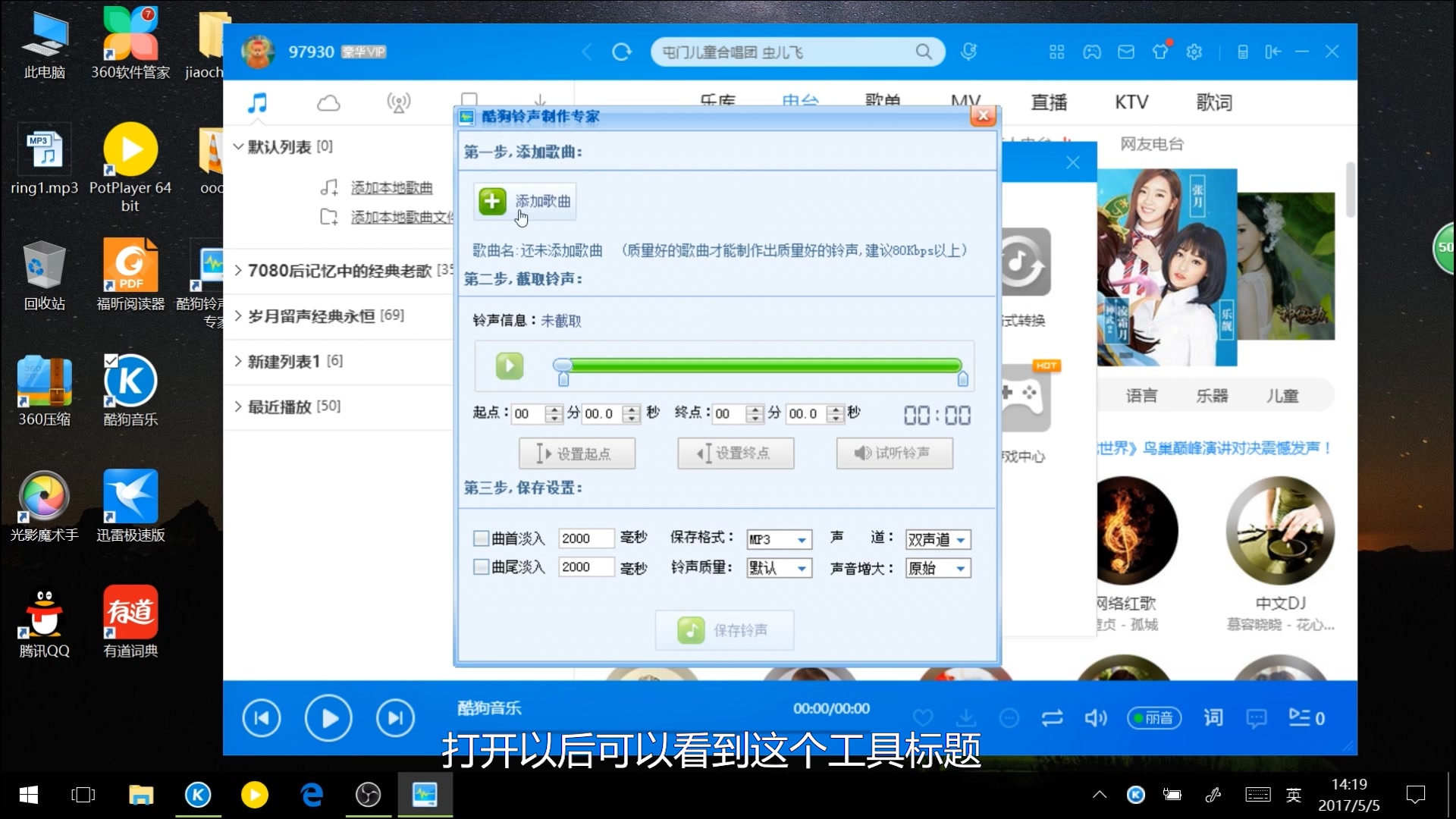Image resolution: width=1456 pixels, height=819 pixels.
Task: Select 语言 category tab
Action: coord(1141,396)
